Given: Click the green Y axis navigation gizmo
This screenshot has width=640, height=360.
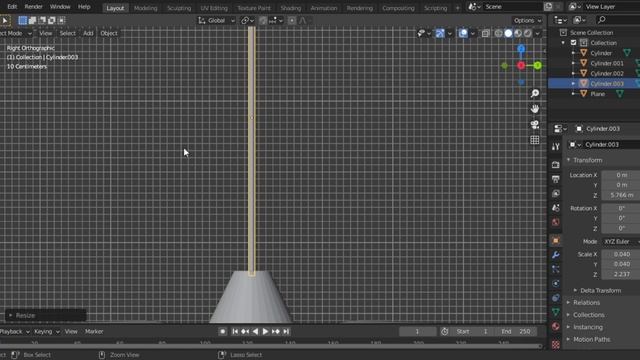Looking at the screenshot, I should [538, 65].
